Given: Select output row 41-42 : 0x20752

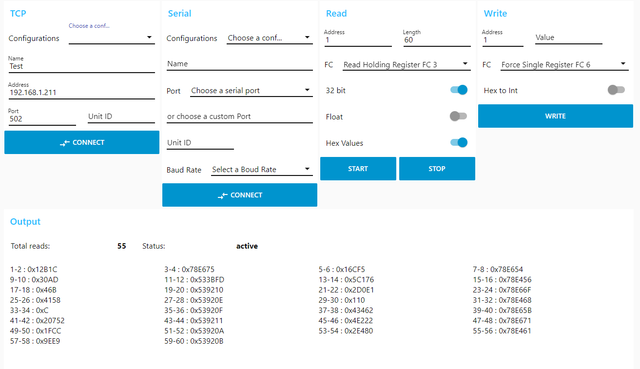Looking at the screenshot, I should coord(38,320).
